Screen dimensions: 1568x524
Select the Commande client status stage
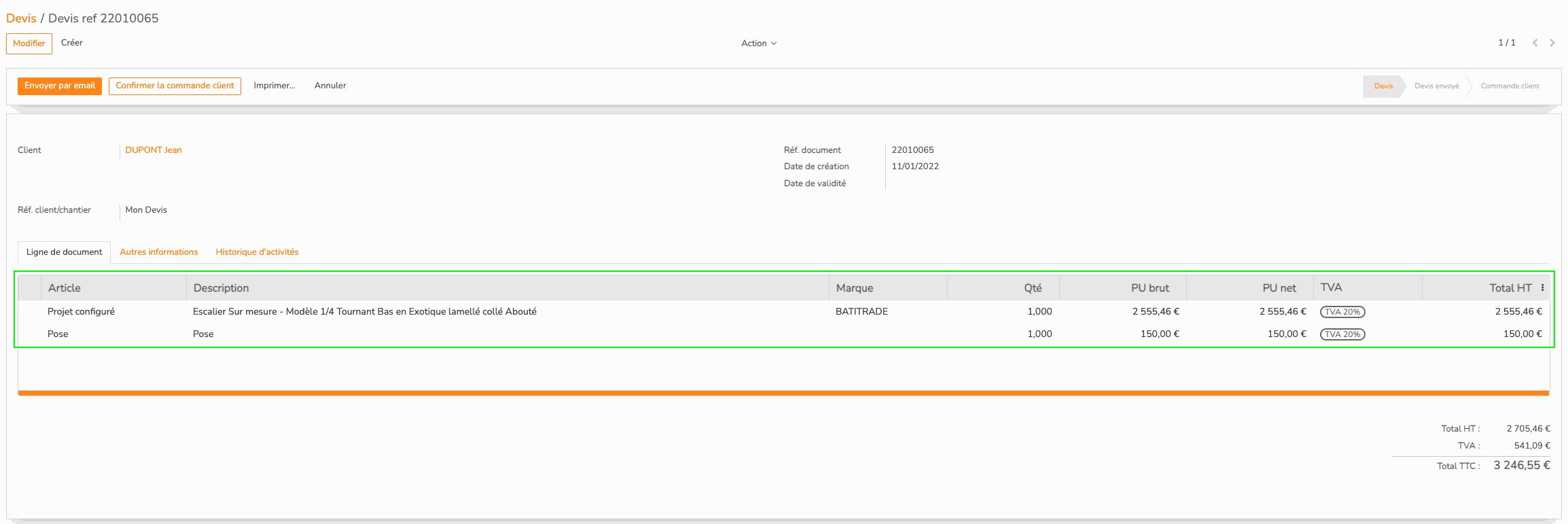(x=1510, y=86)
